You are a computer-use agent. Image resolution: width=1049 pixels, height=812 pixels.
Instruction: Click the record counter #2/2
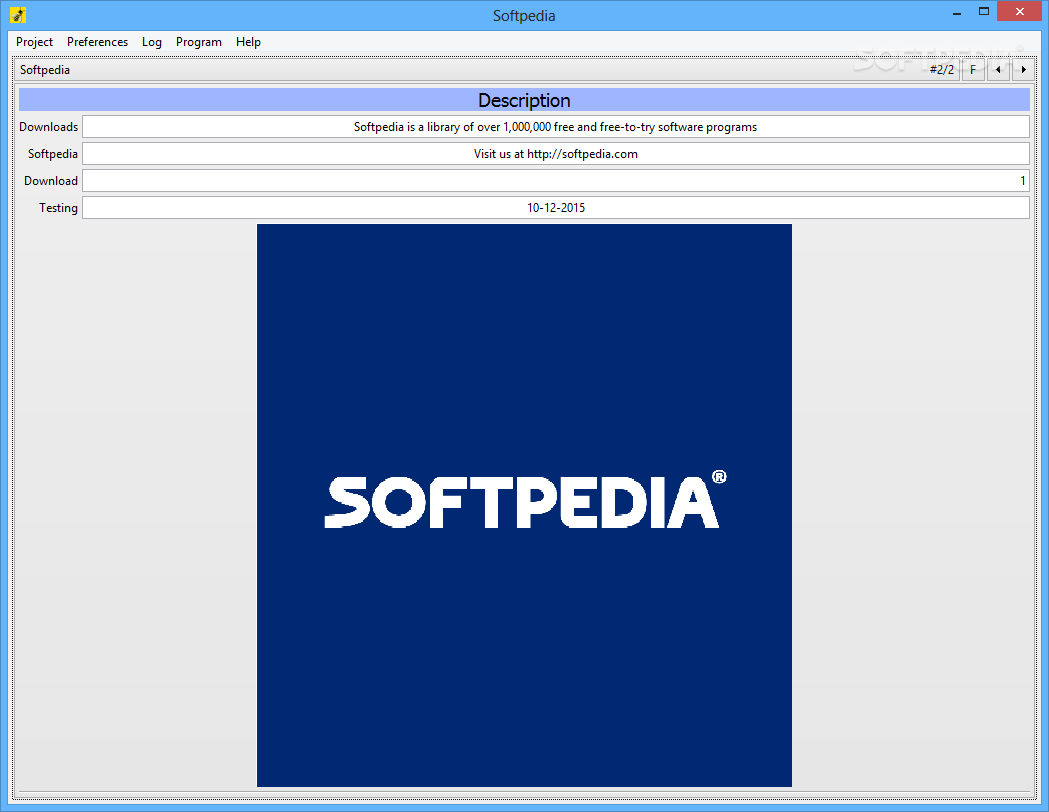(941, 70)
